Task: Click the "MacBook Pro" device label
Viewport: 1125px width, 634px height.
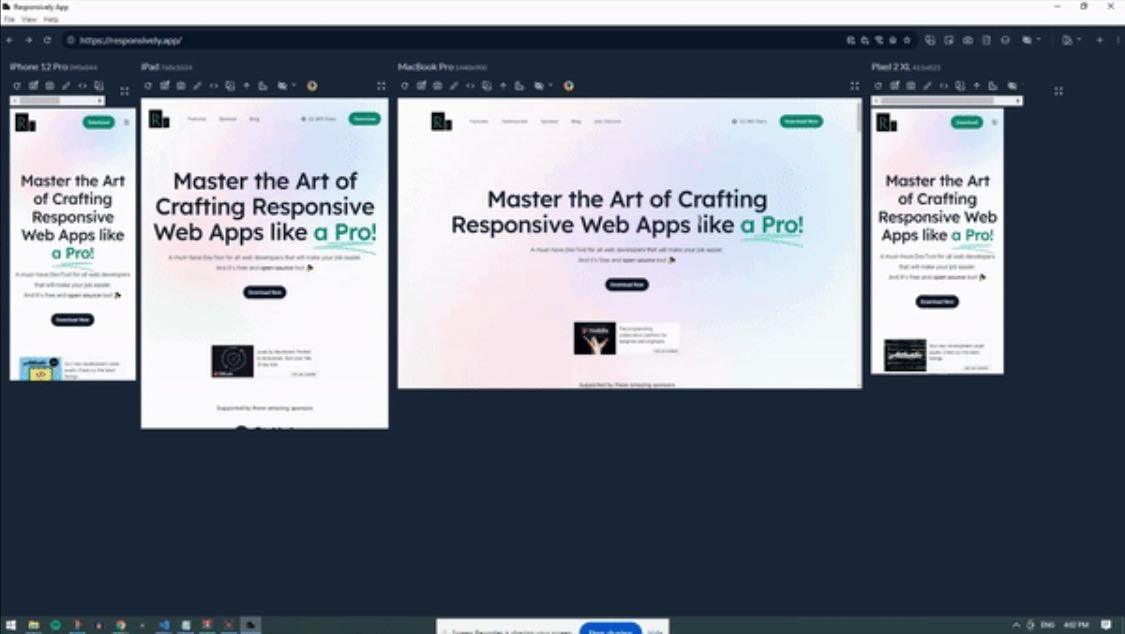Action: tap(426, 67)
